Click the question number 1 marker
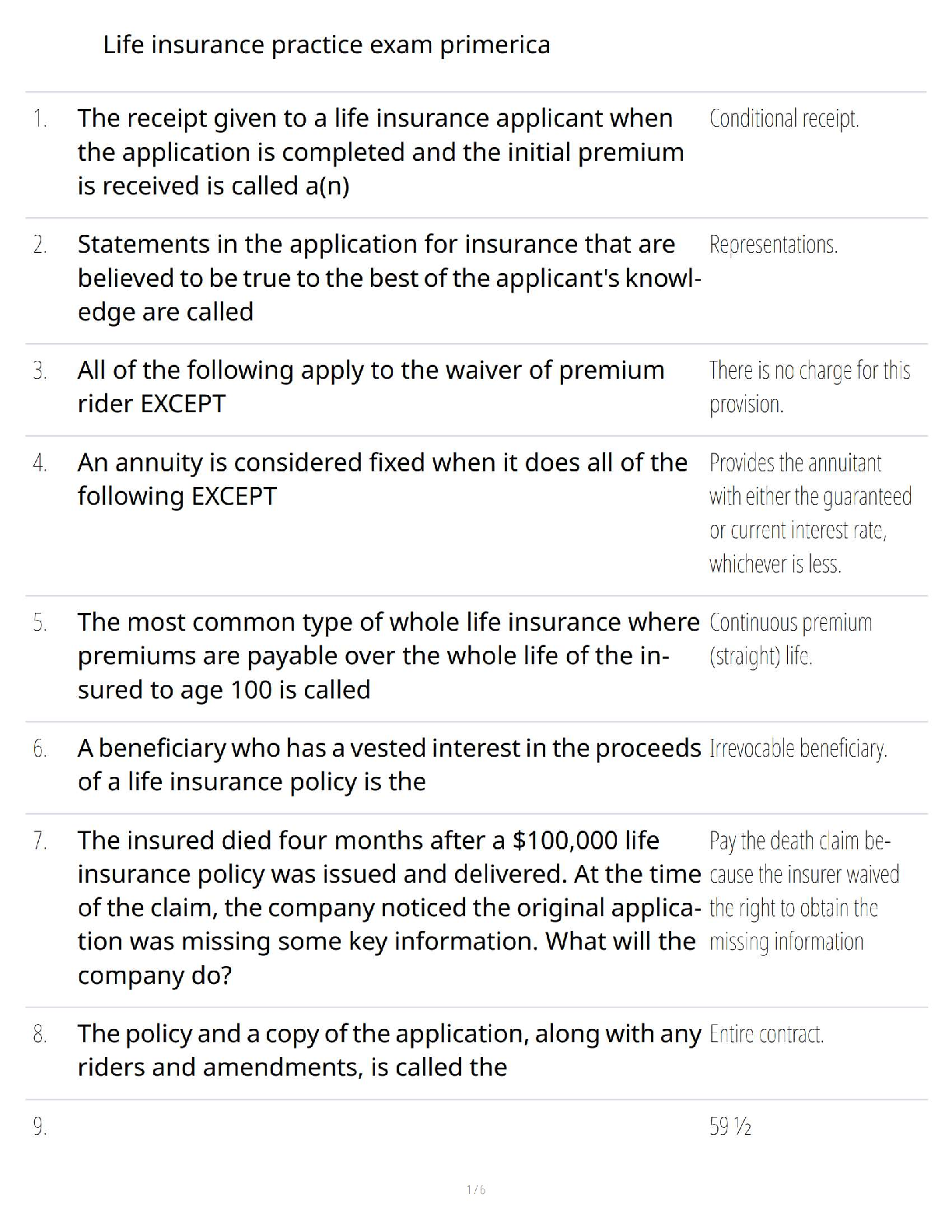Screen dimensions: 952x1232 point(40,119)
